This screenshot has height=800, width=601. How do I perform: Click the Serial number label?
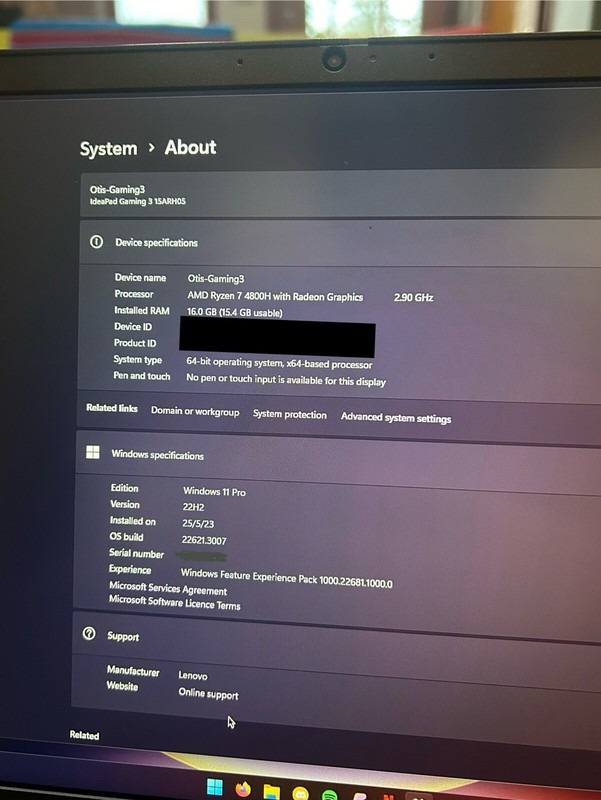pyautogui.click(x=136, y=553)
